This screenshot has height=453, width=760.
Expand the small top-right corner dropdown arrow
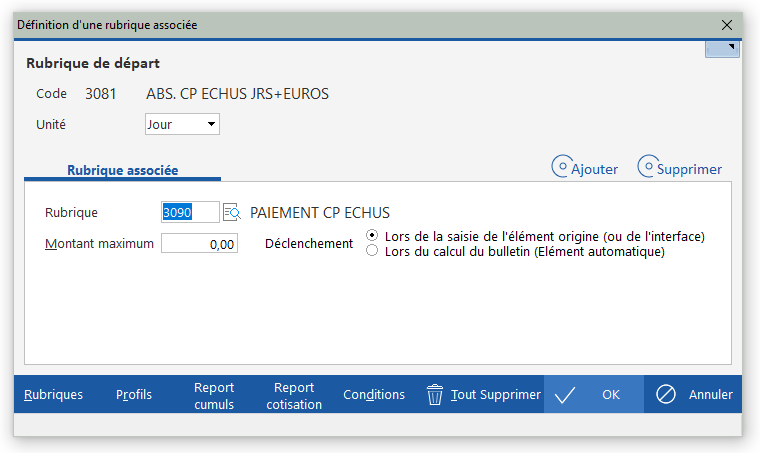point(722,49)
